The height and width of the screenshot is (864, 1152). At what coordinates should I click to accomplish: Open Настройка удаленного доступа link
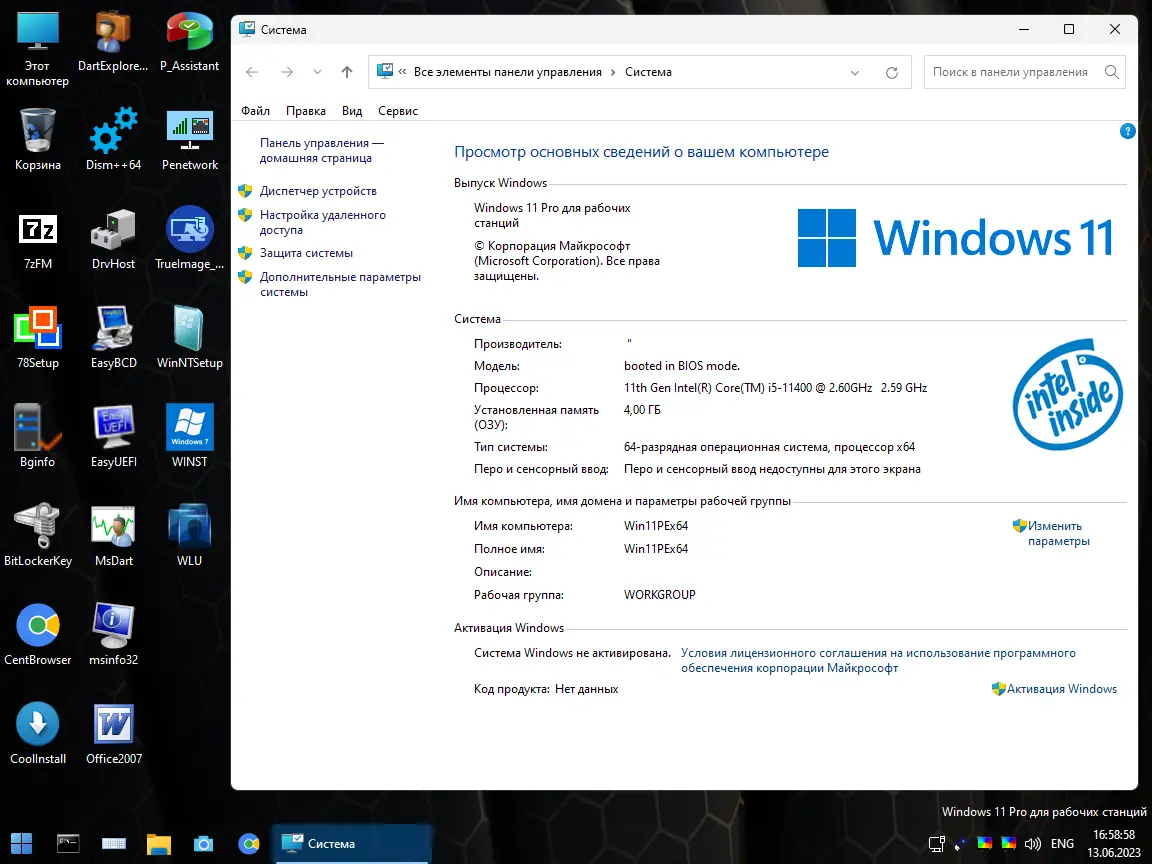pos(323,222)
